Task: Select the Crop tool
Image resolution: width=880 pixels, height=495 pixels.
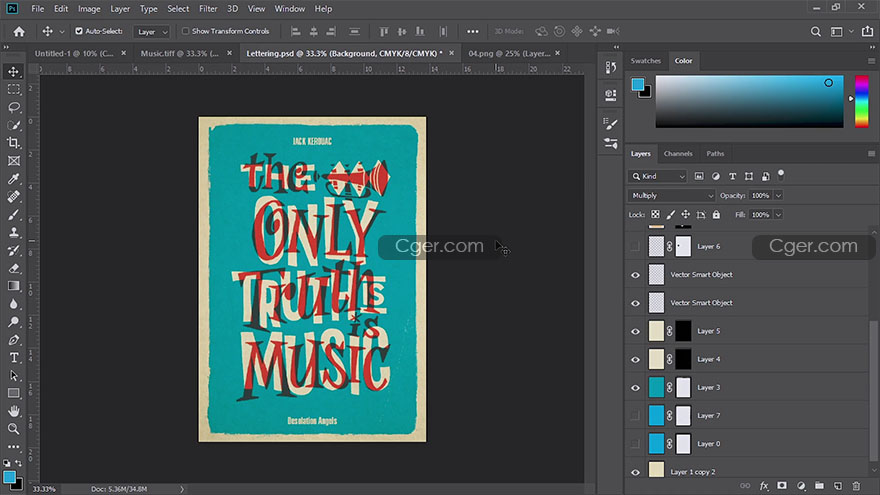Action: coord(13,143)
